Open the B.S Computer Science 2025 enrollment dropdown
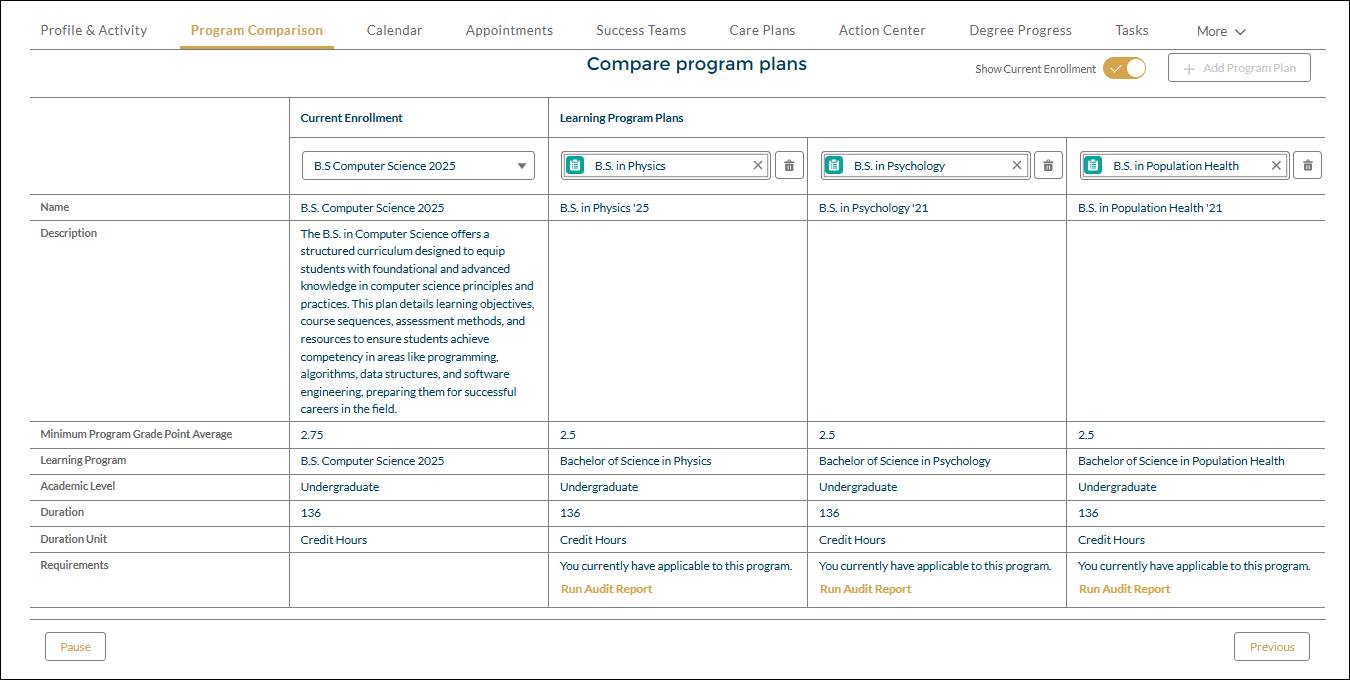 coord(418,166)
